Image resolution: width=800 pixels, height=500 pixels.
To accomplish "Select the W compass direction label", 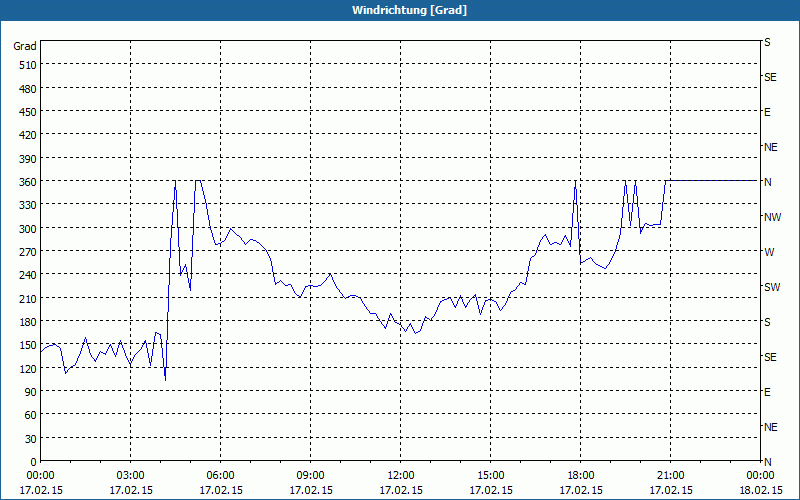I will [x=768, y=252].
